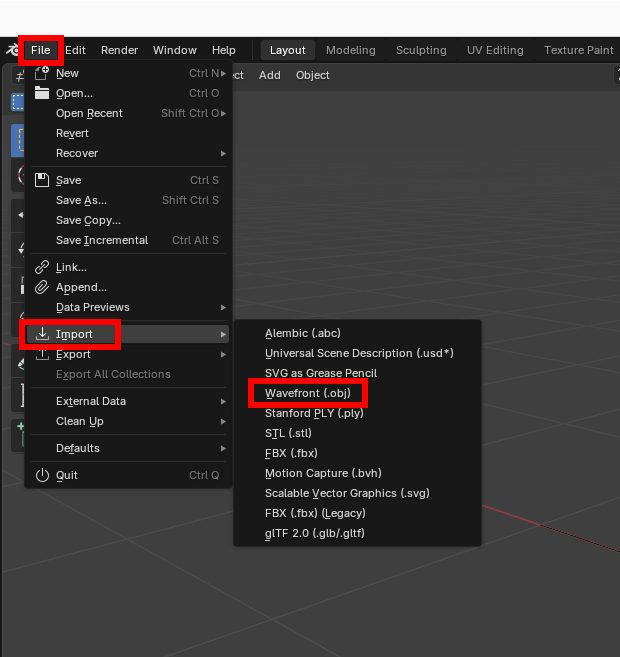Click the chain link icon beside Link
The height and width of the screenshot is (657, 620).
coord(42,267)
